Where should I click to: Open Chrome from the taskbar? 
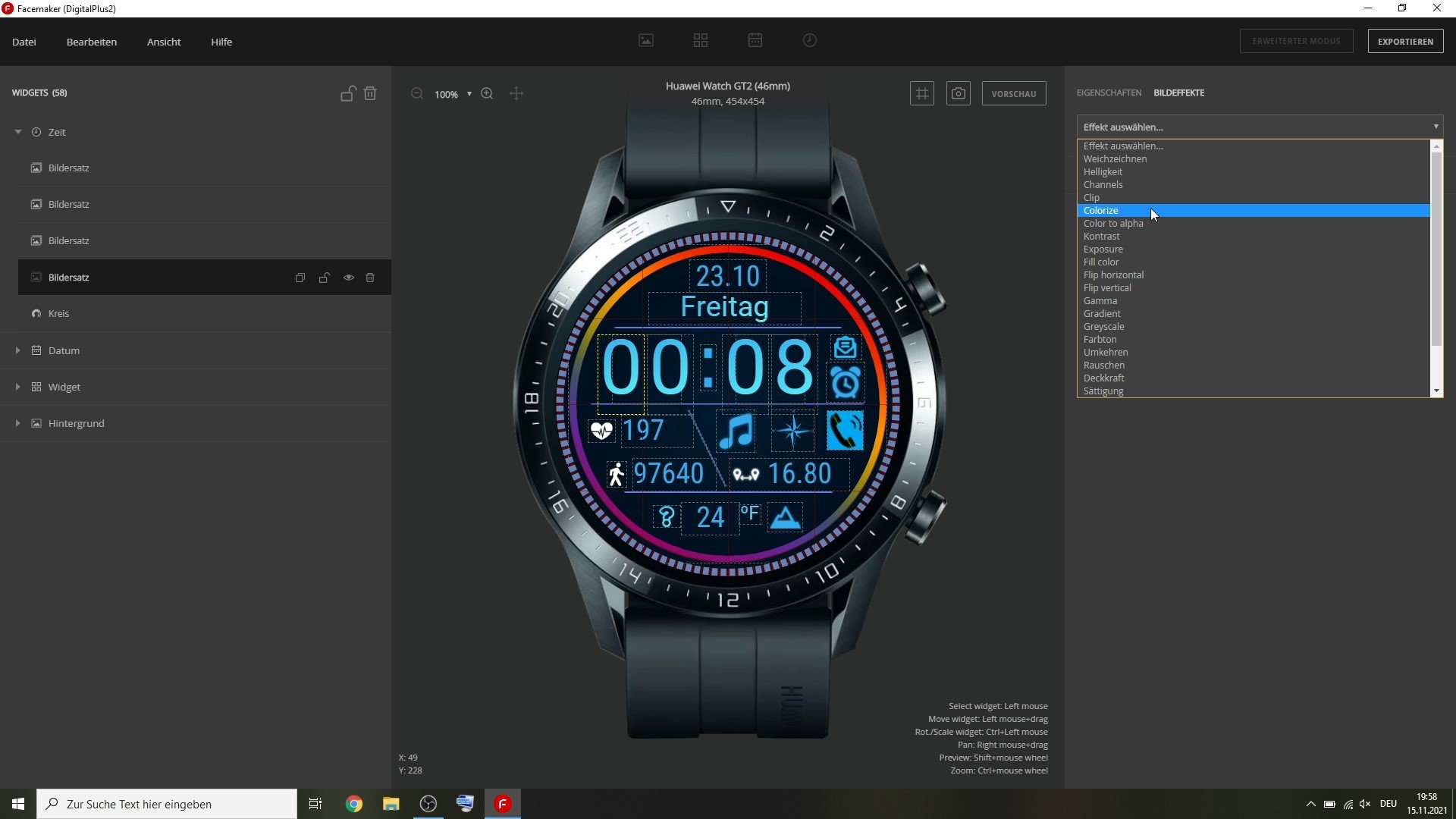354,804
